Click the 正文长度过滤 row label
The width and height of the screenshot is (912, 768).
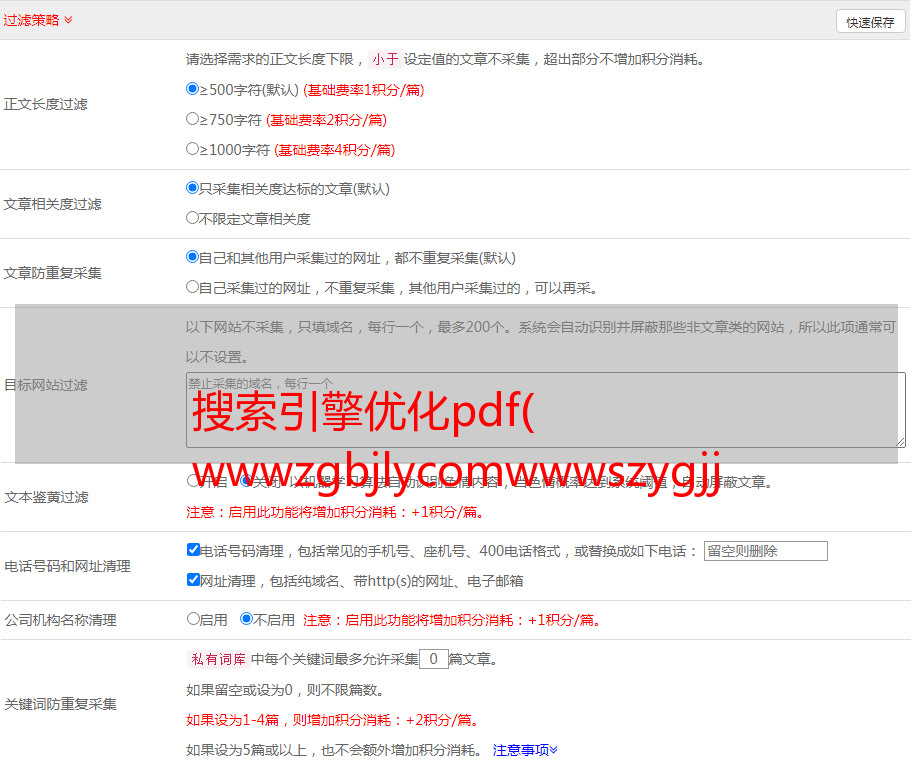(x=45, y=104)
